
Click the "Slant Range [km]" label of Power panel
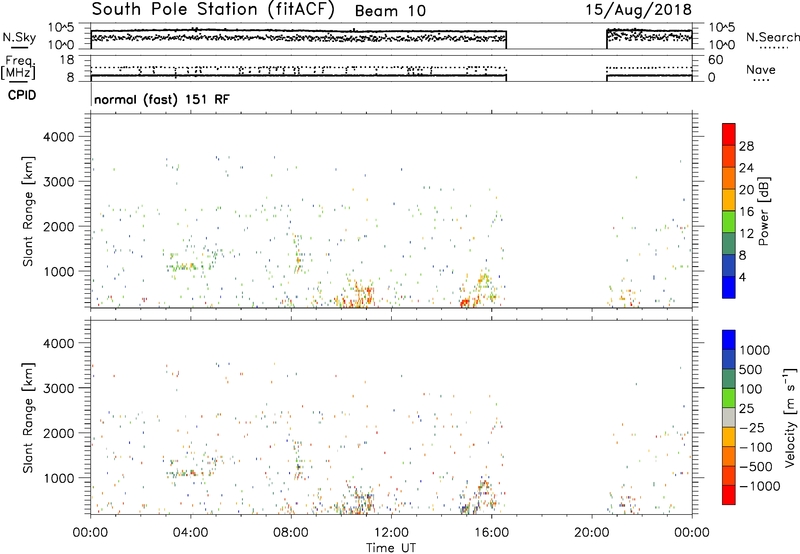click(29, 211)
